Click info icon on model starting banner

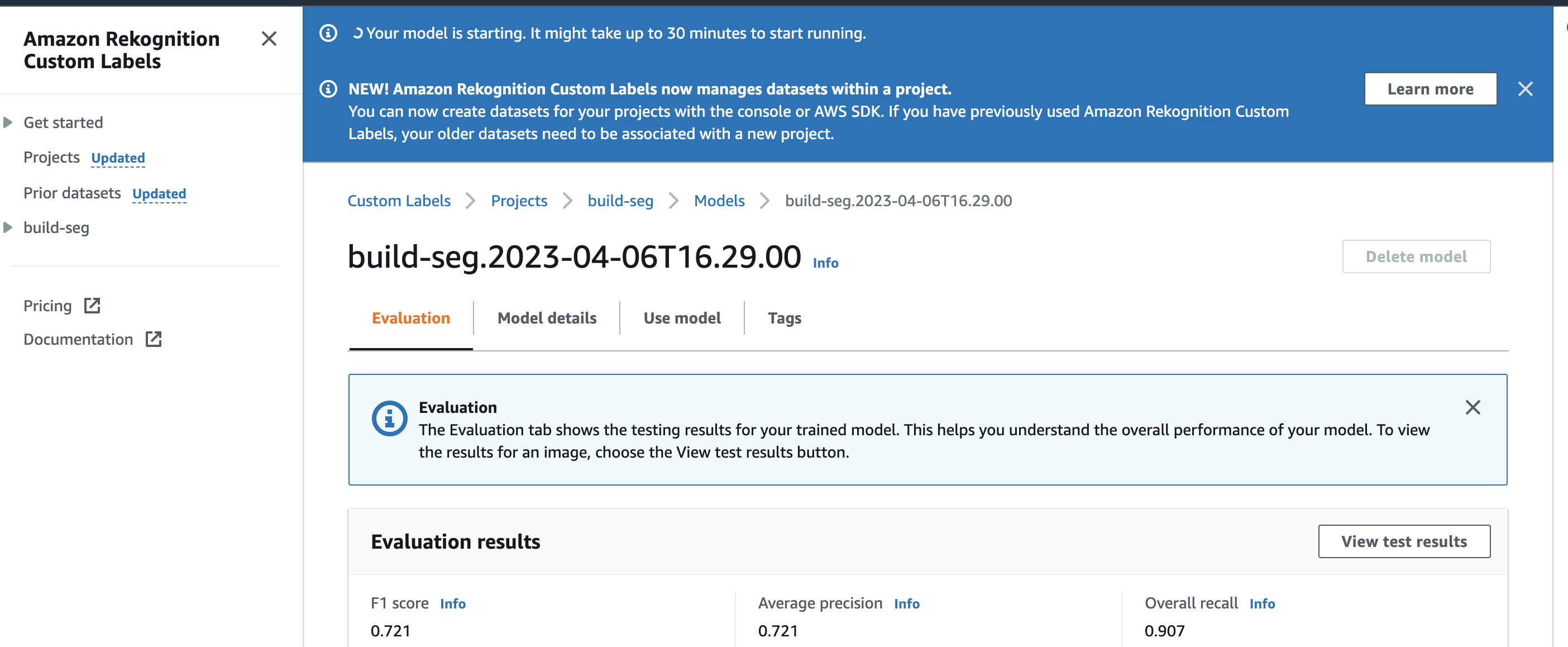(x=328, y=33)
